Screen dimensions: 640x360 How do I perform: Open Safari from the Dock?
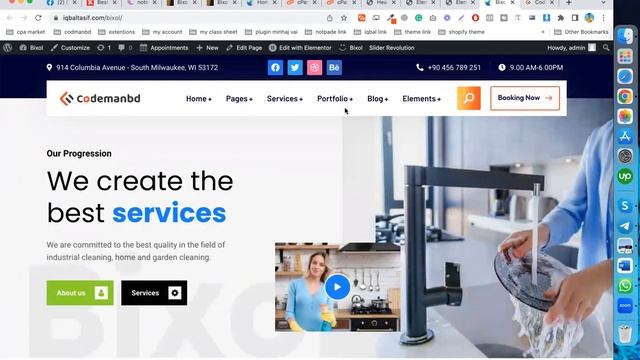pyautogui.click(x=625, y=76)
